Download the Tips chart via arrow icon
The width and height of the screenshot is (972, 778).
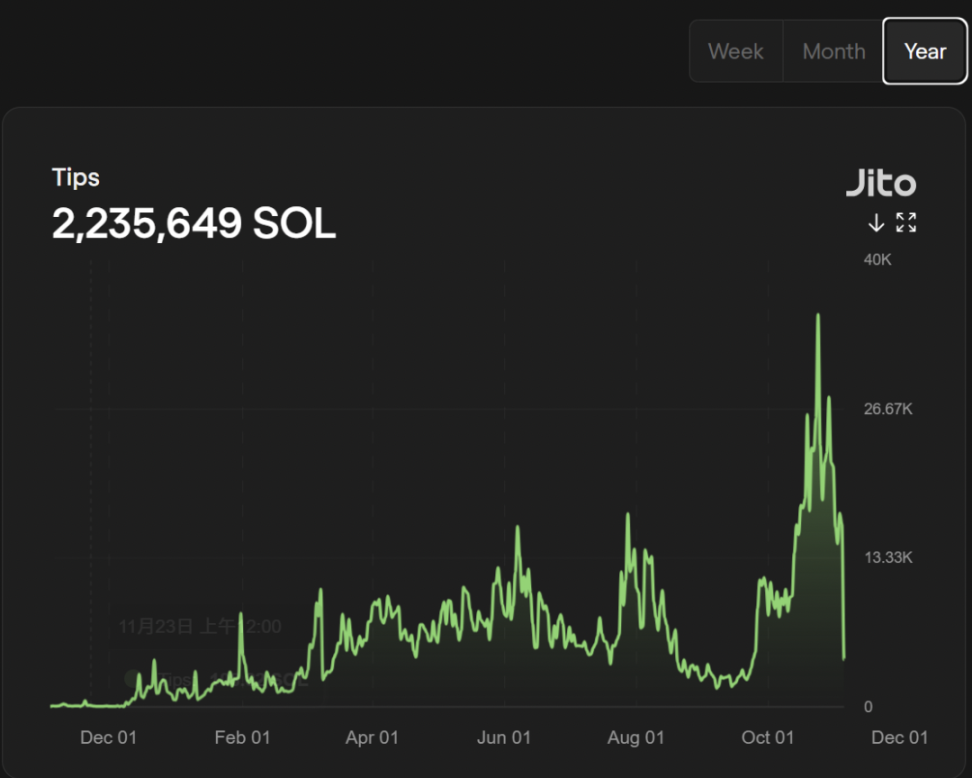(x=876, y=223)
